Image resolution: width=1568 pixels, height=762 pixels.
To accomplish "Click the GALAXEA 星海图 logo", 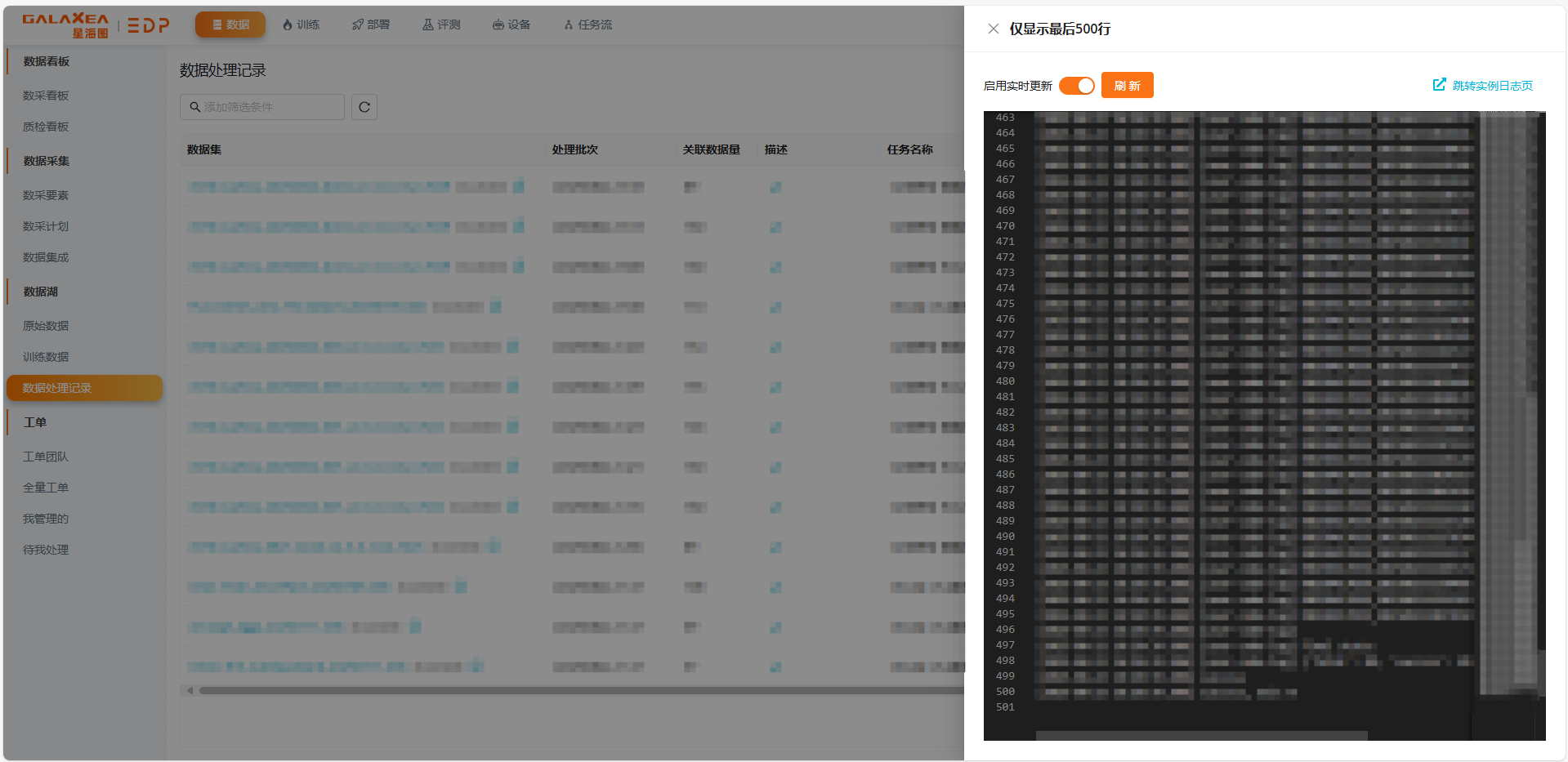I will [65, 25].
